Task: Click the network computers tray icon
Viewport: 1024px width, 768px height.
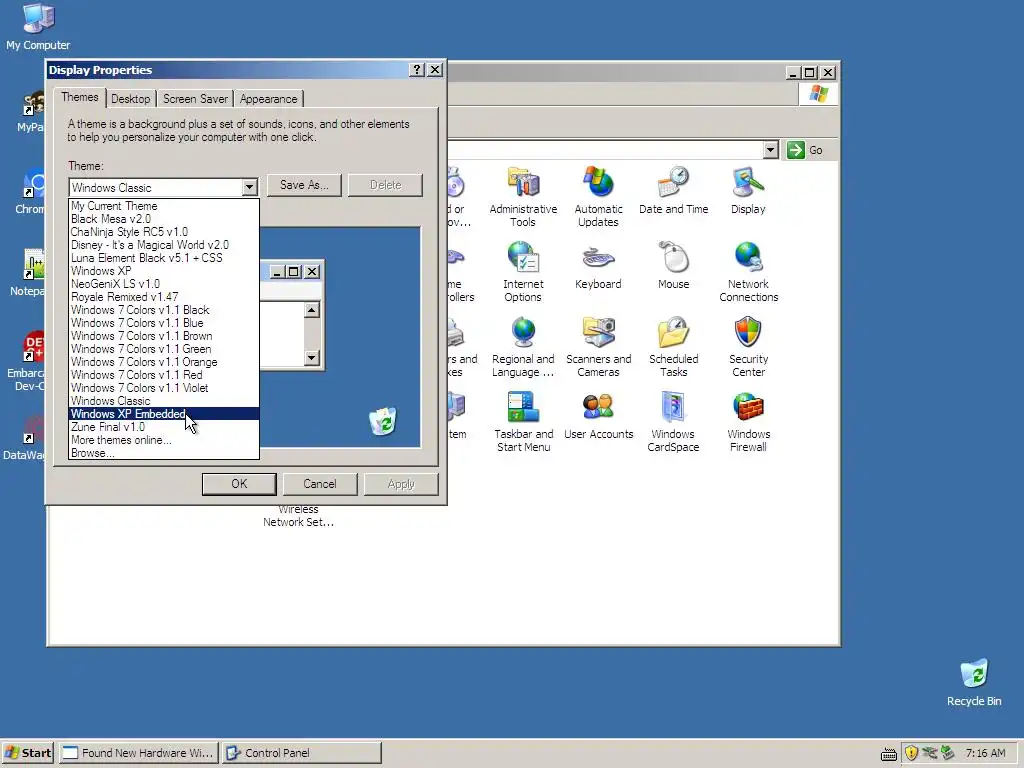Action: 929,753
